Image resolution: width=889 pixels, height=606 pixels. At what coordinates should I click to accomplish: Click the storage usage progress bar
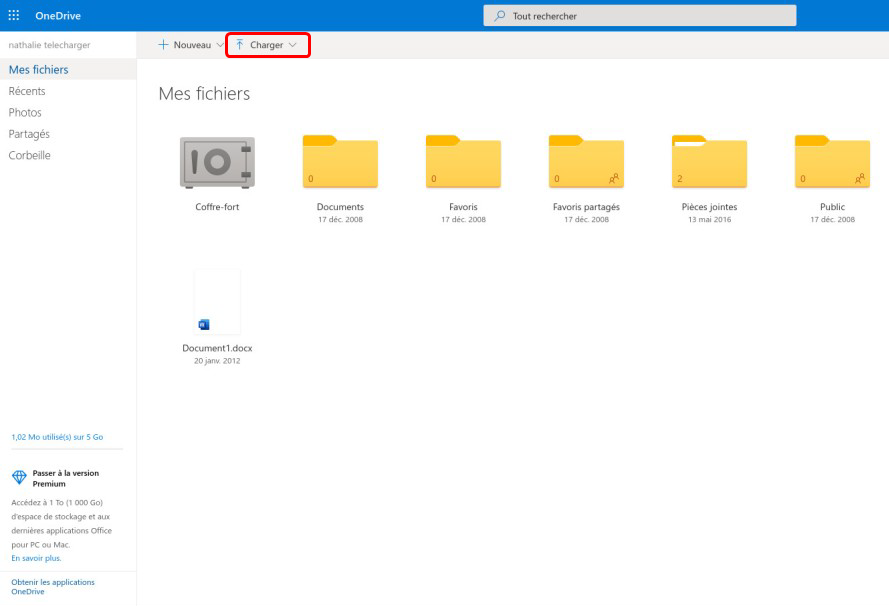(67, 449)
